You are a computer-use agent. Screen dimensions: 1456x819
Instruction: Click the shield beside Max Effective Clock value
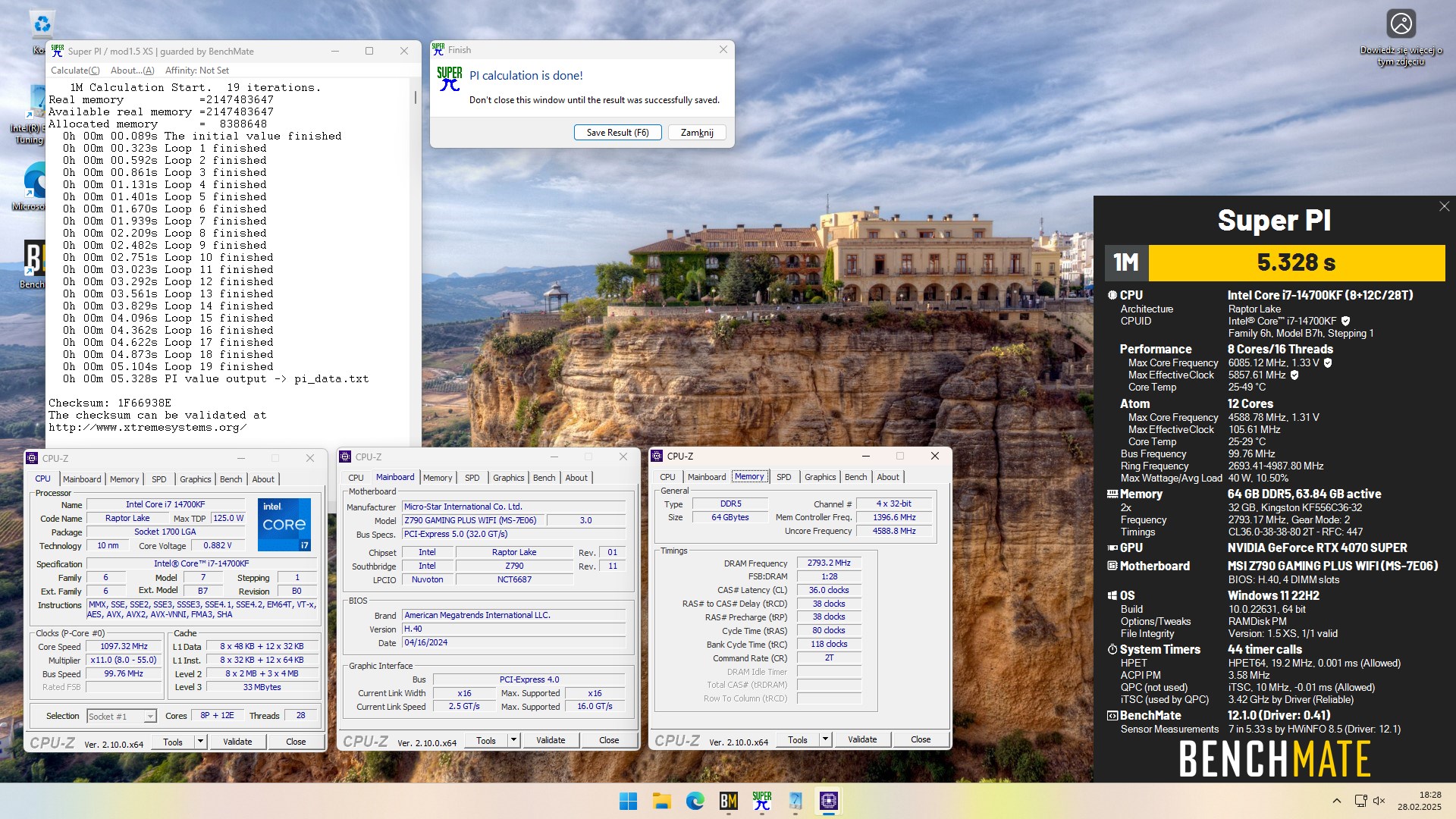[1294, 375]
